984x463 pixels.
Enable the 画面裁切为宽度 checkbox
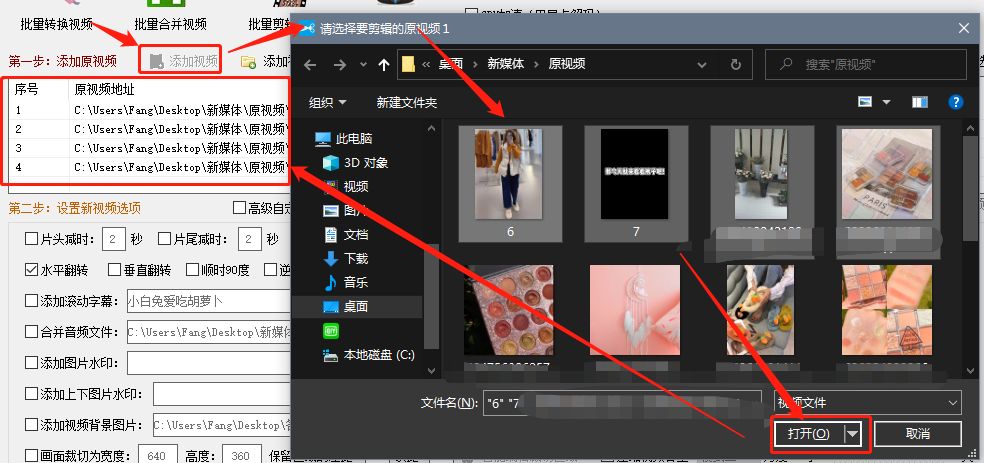click(31, 455)
